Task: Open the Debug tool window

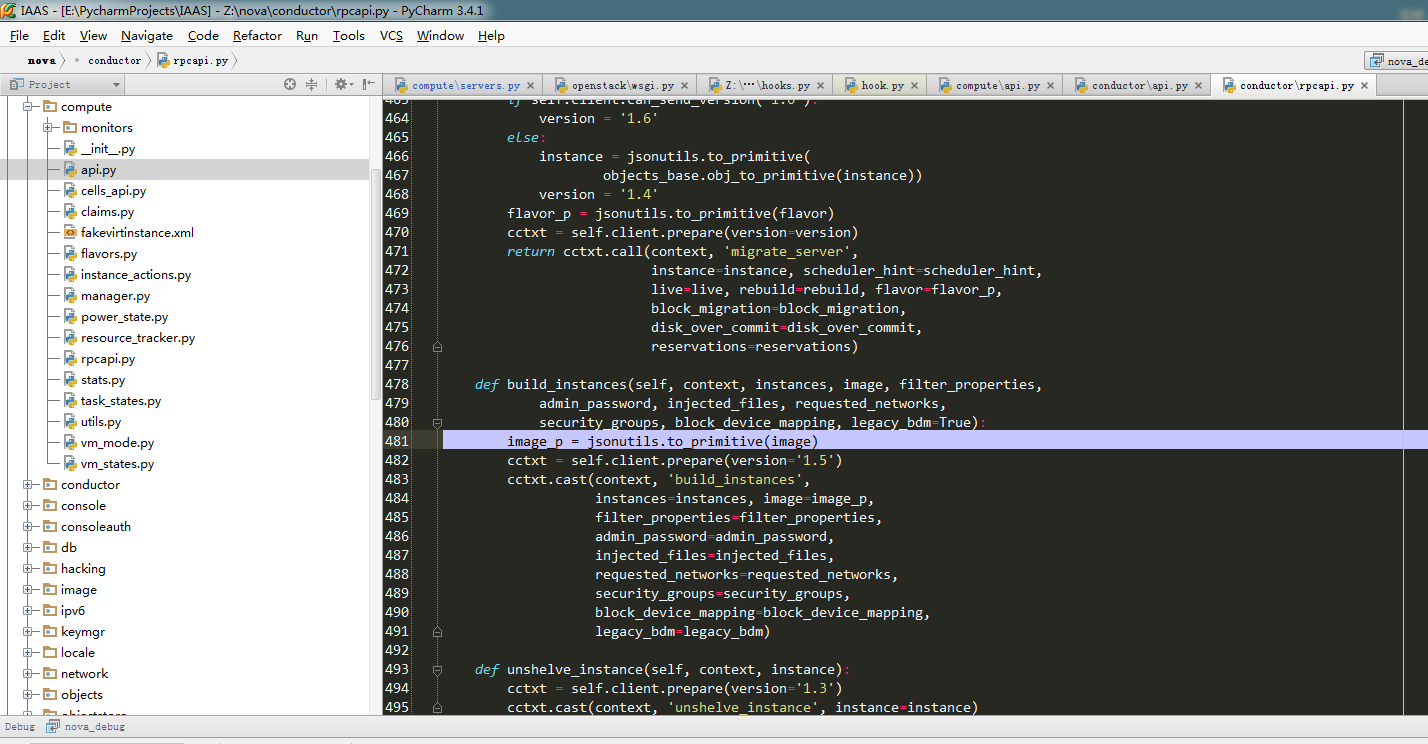Action: (19, 727)
